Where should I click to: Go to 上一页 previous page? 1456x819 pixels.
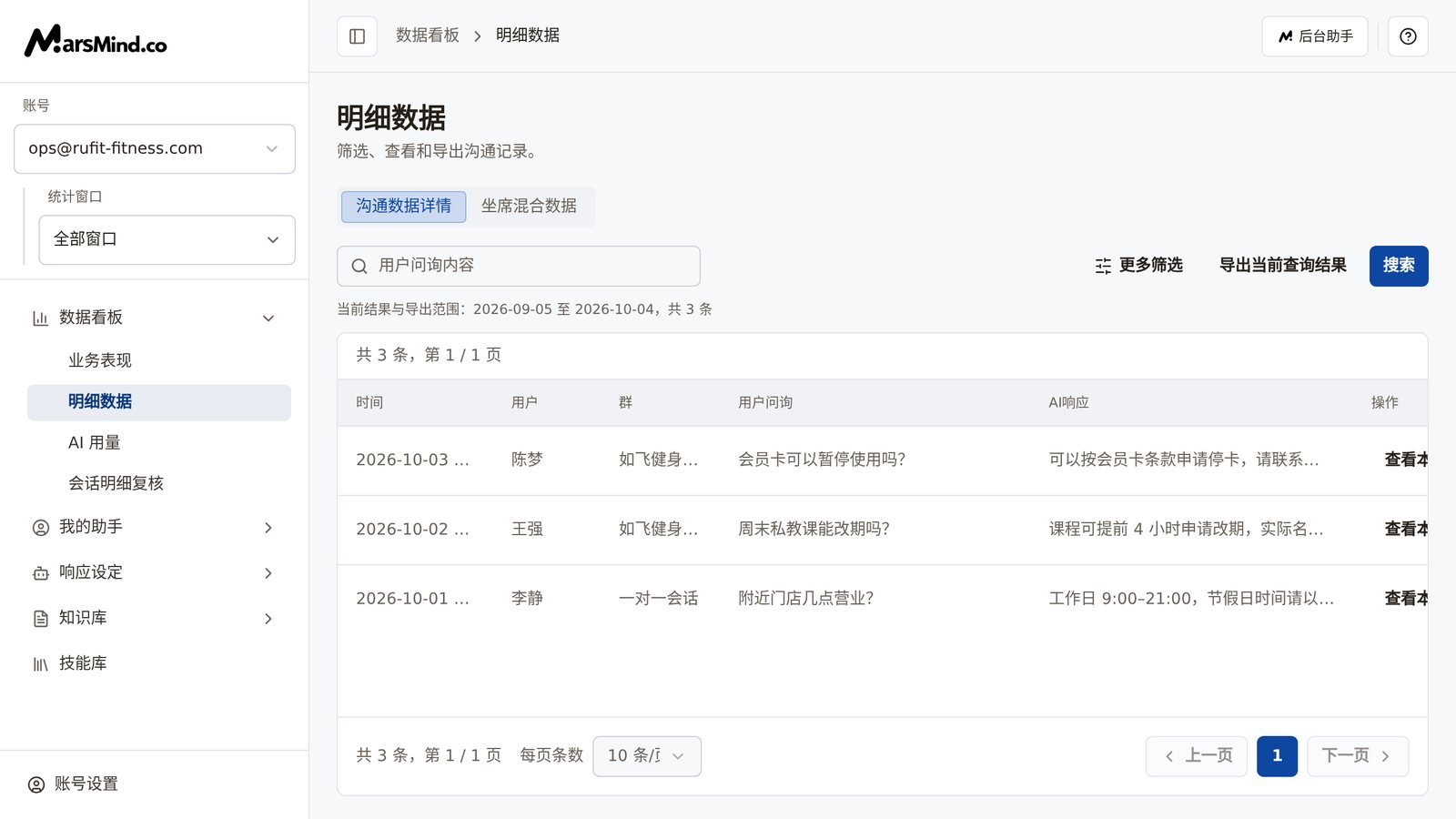1197,756
